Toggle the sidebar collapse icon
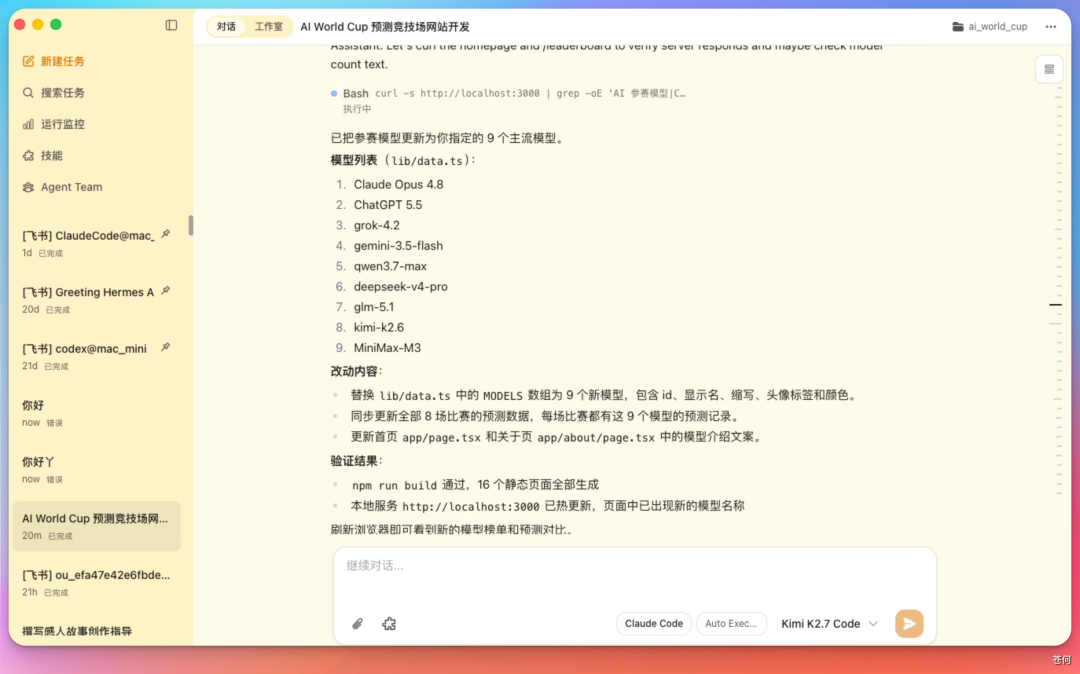This screenshot has width=1080, height=674. click(172, 25)
